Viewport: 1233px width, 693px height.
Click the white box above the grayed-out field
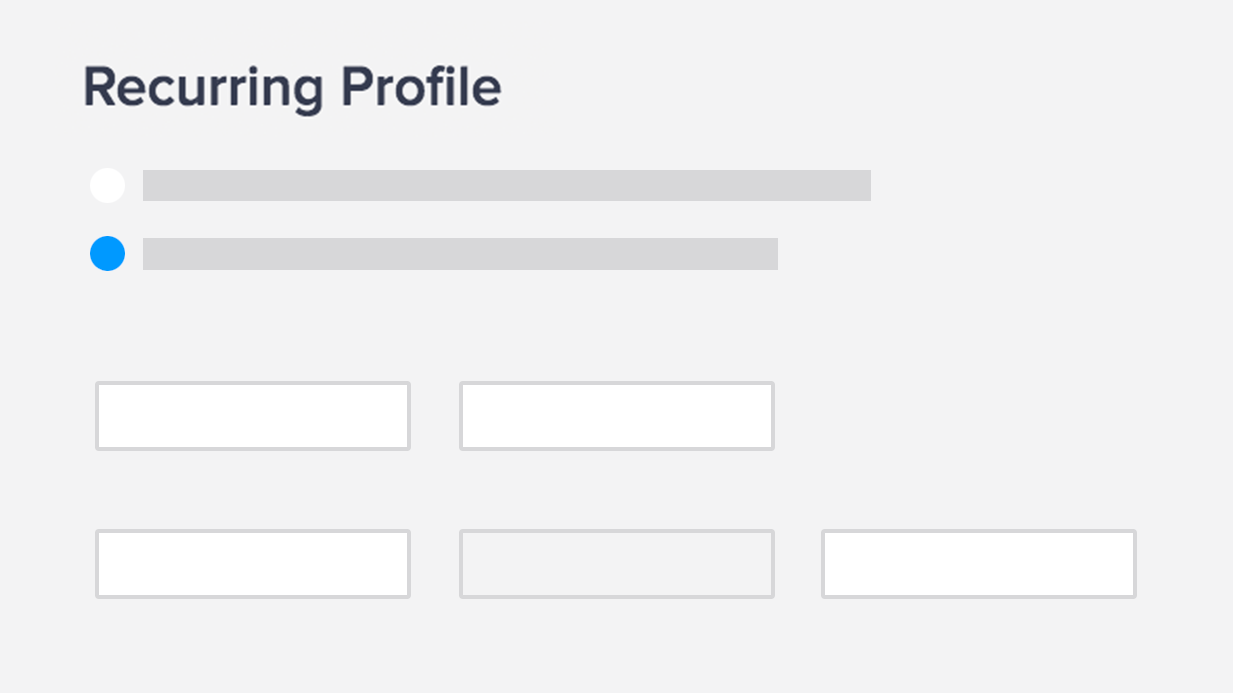click(616, 416)
